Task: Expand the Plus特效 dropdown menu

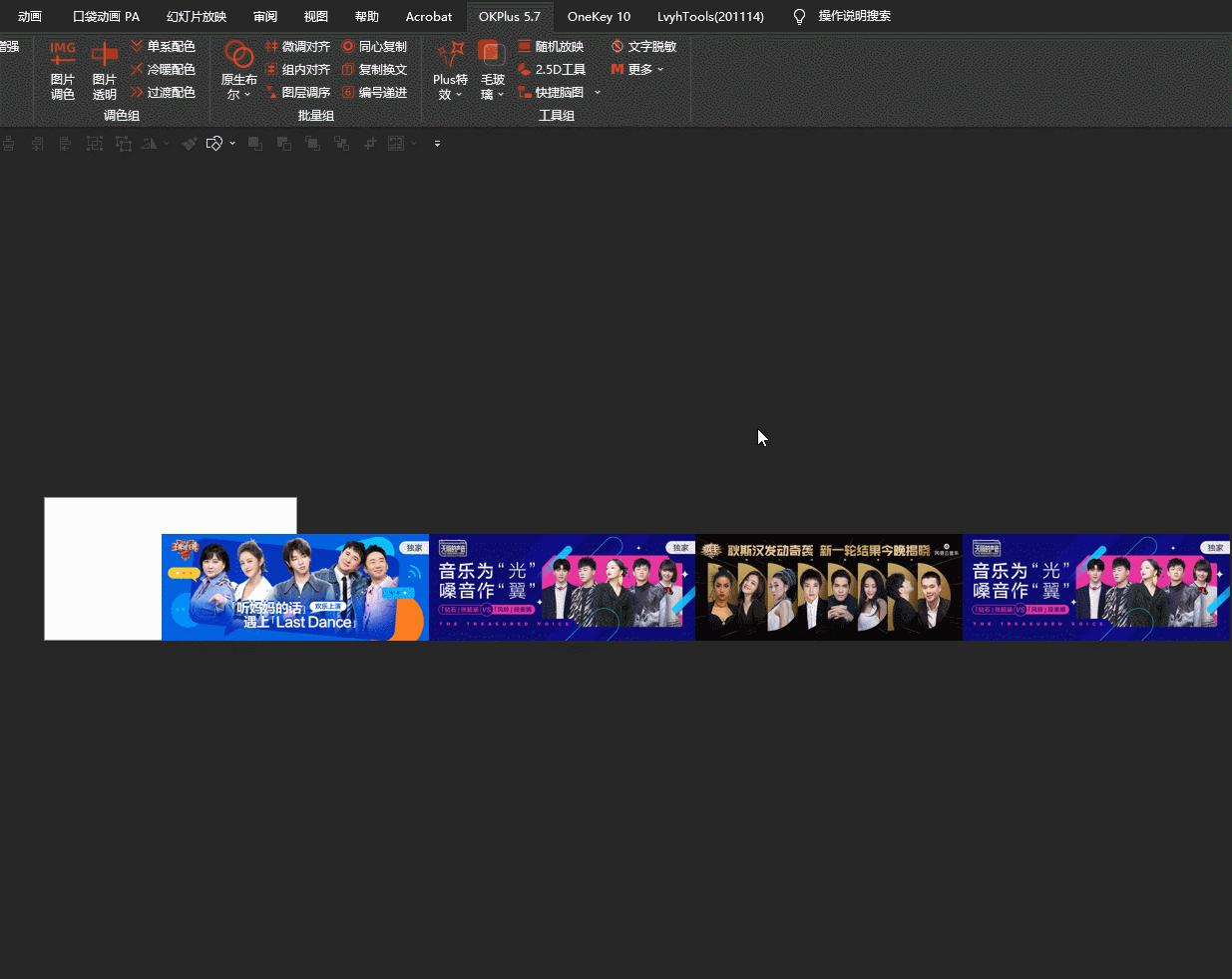Action: pyautogui.click(x=459, y=94)
